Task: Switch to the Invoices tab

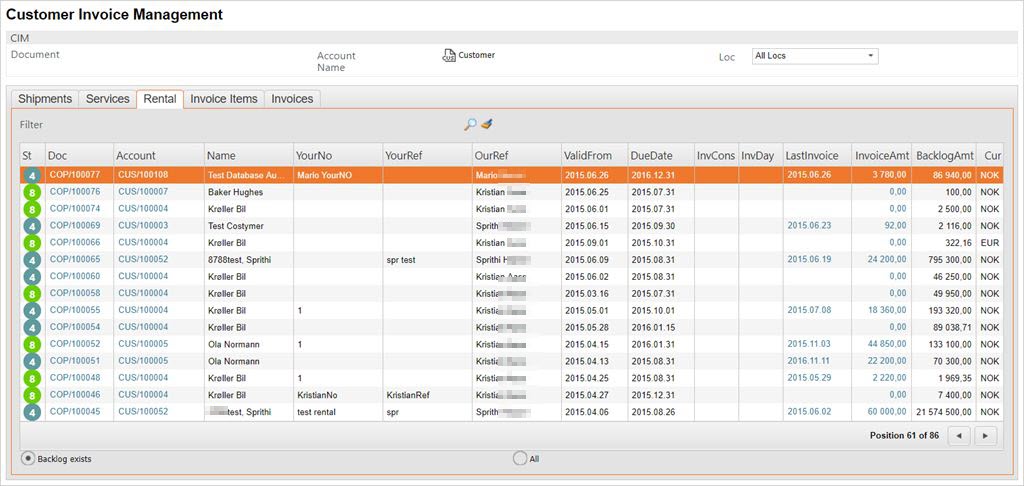Action: [x=292, y=99]
